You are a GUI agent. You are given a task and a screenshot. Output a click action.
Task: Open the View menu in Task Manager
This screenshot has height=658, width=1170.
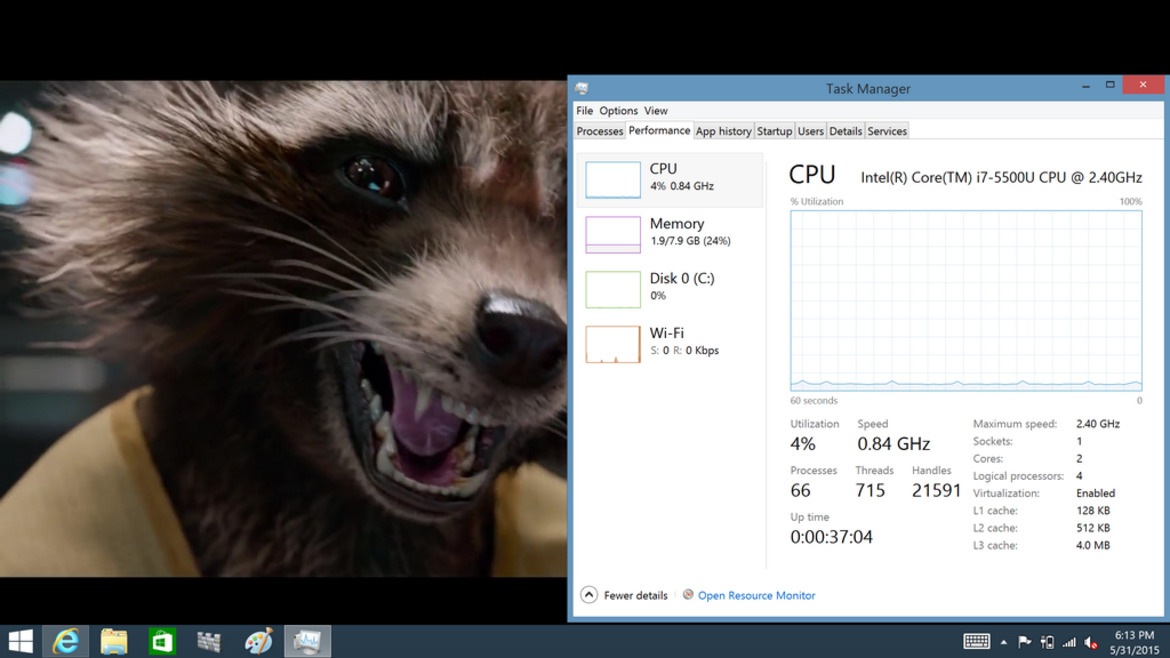point(656,110)
